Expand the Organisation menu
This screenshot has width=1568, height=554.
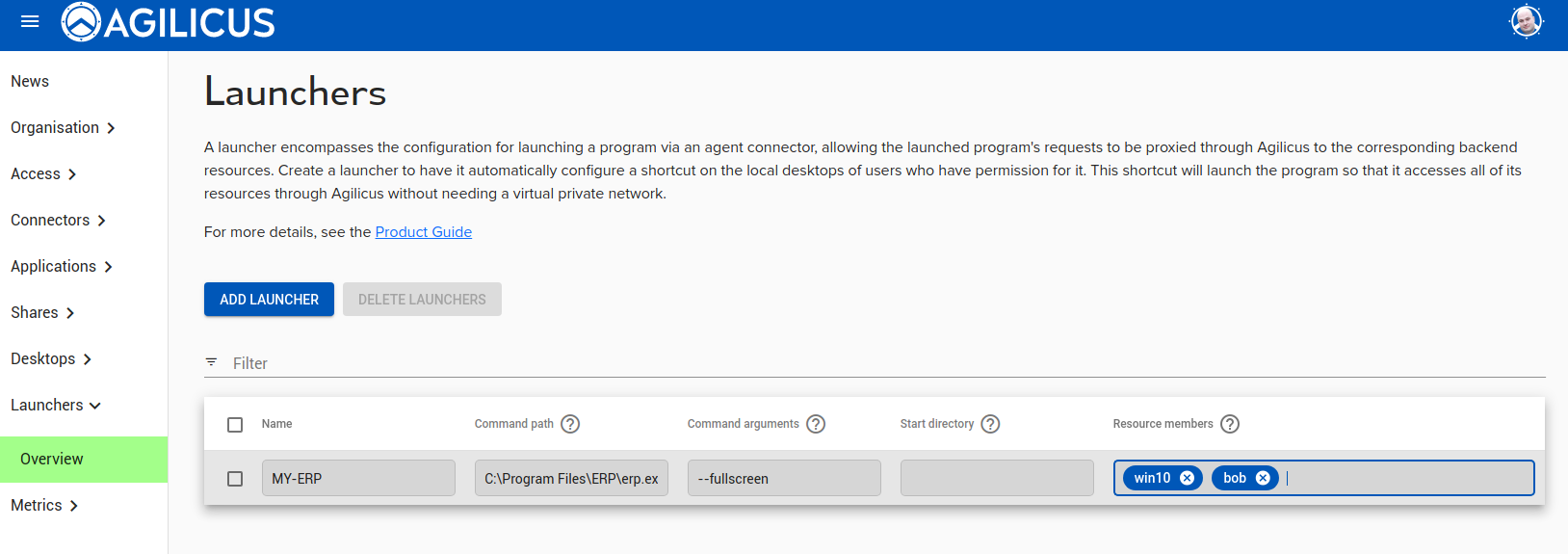63,128
